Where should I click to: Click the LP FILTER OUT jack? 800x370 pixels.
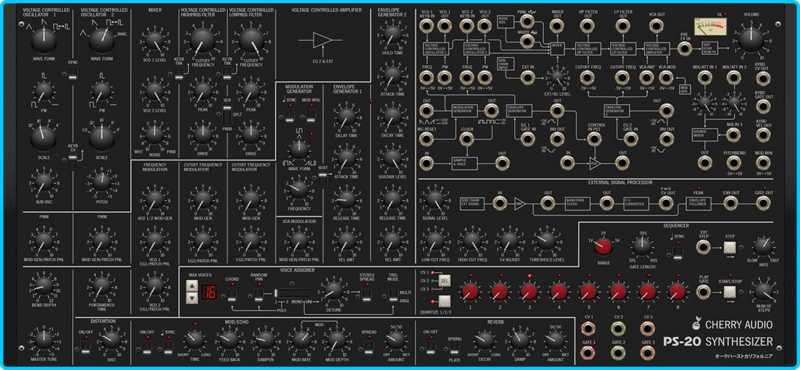click(622, 26)
